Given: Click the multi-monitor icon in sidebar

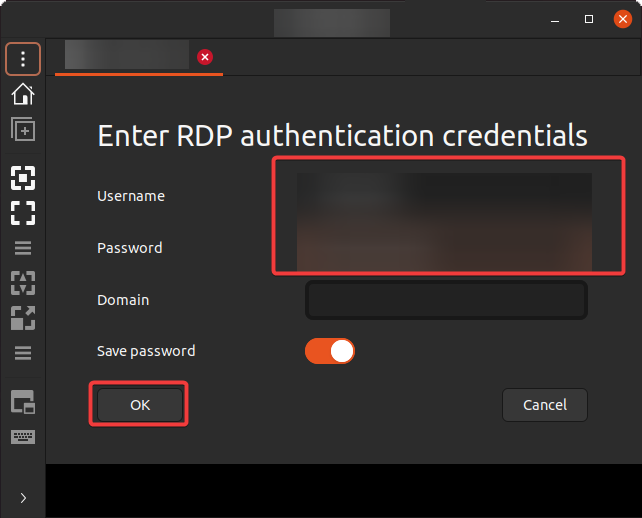Looking at the screenshot, I should (23, 402).
